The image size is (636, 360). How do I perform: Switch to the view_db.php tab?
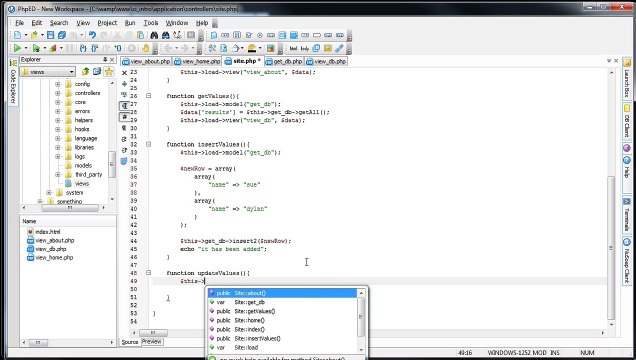pyautogui.click(x=326, y=62)
